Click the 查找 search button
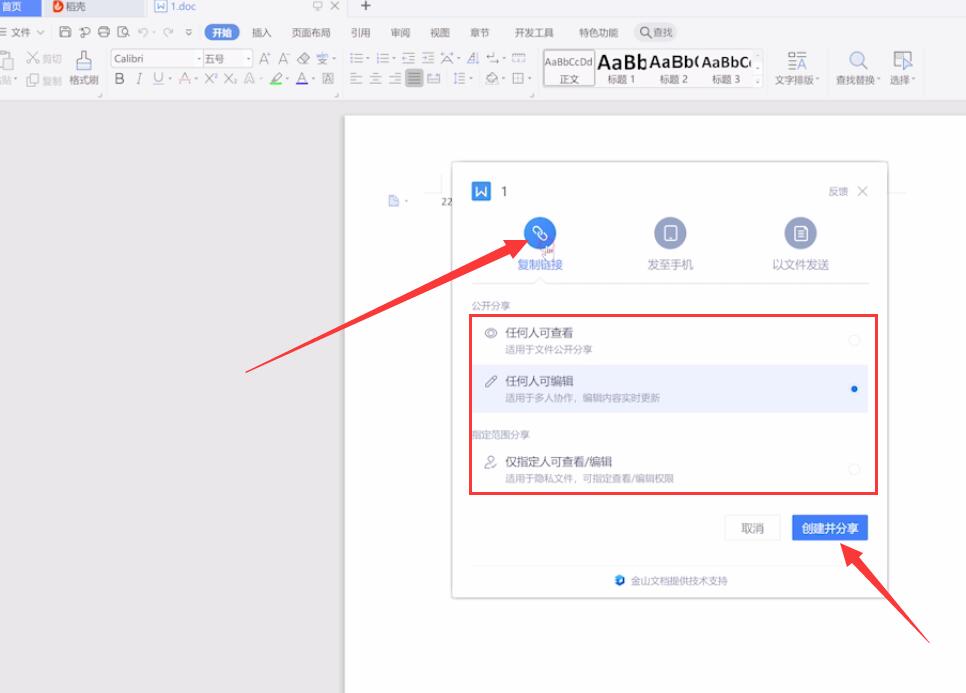The height and width of the screenshot is (693, 966). click(x=656, y=32)
